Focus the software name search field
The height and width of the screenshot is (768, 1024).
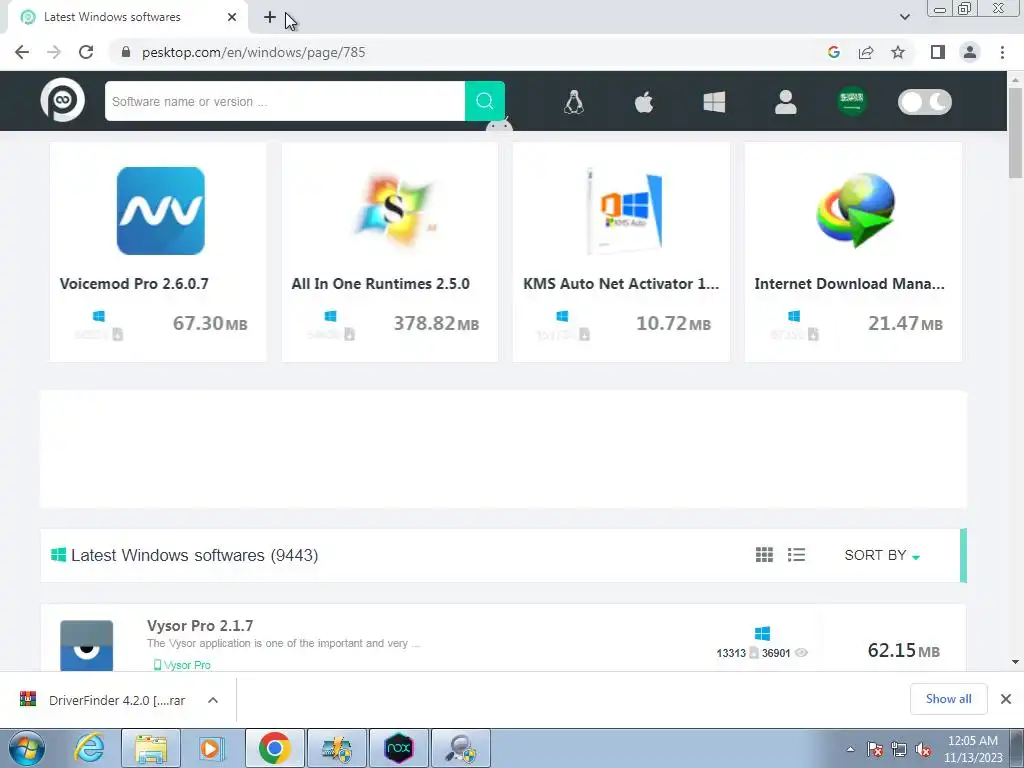pos(285,101)
